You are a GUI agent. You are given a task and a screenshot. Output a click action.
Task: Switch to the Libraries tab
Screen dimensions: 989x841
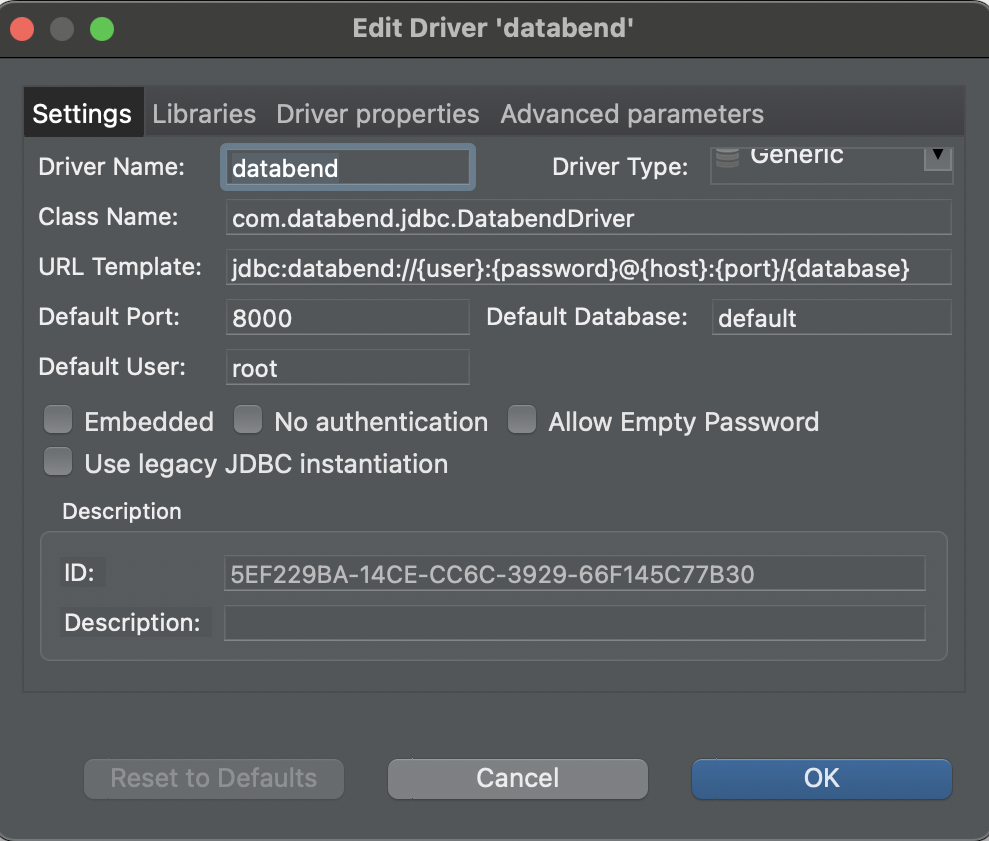204,114
